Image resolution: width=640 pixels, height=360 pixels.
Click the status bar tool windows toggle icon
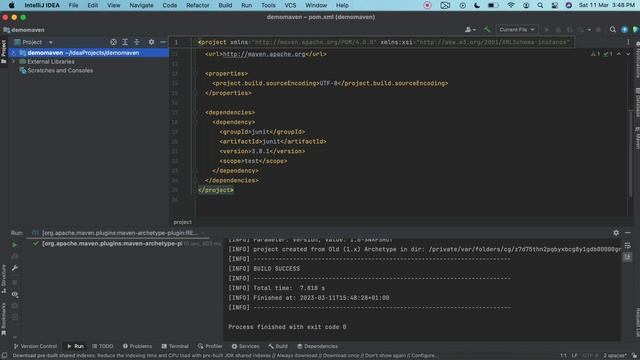(4, 356)
